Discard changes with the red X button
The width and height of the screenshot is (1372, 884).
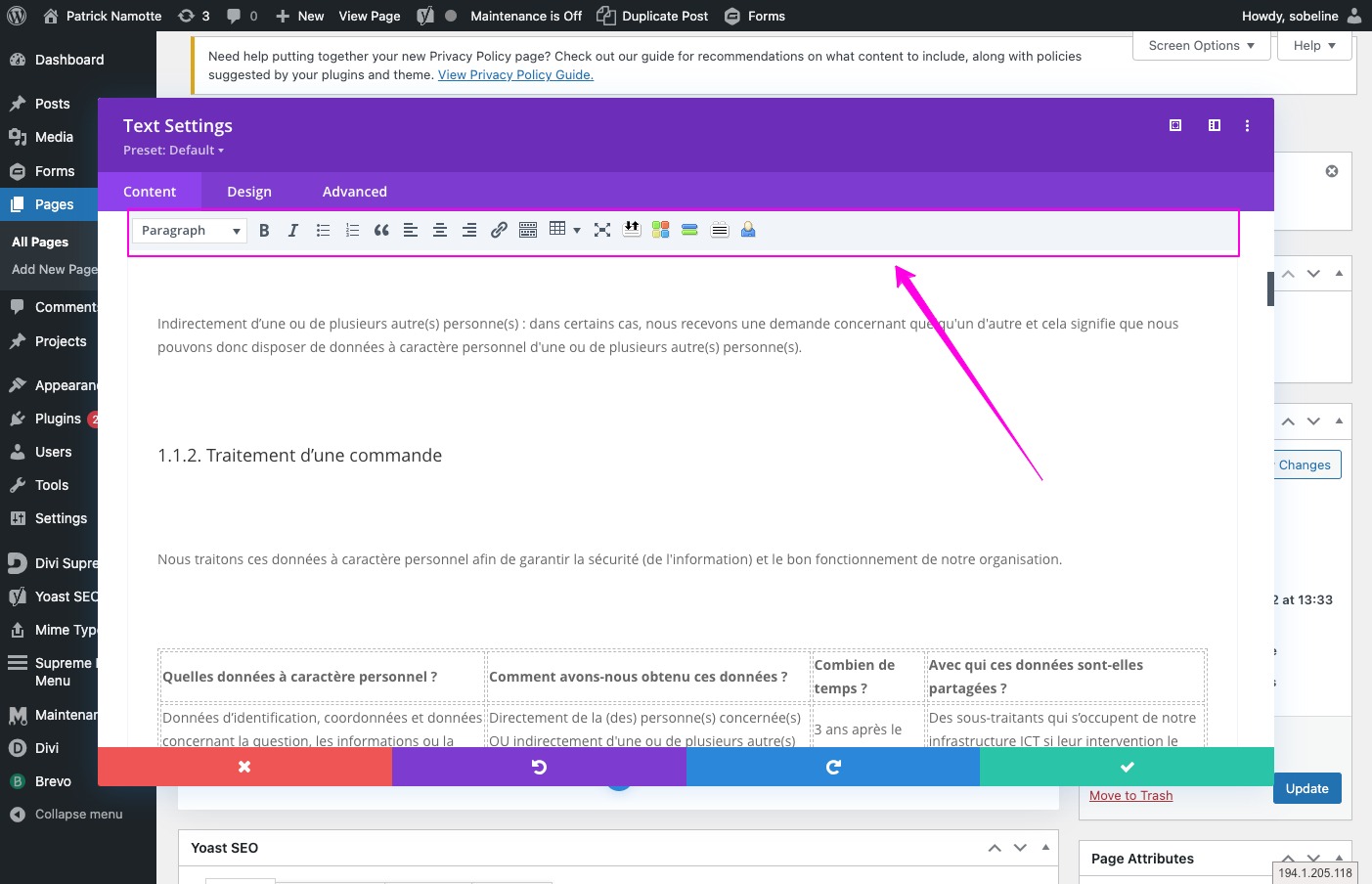tap(244, 767)
